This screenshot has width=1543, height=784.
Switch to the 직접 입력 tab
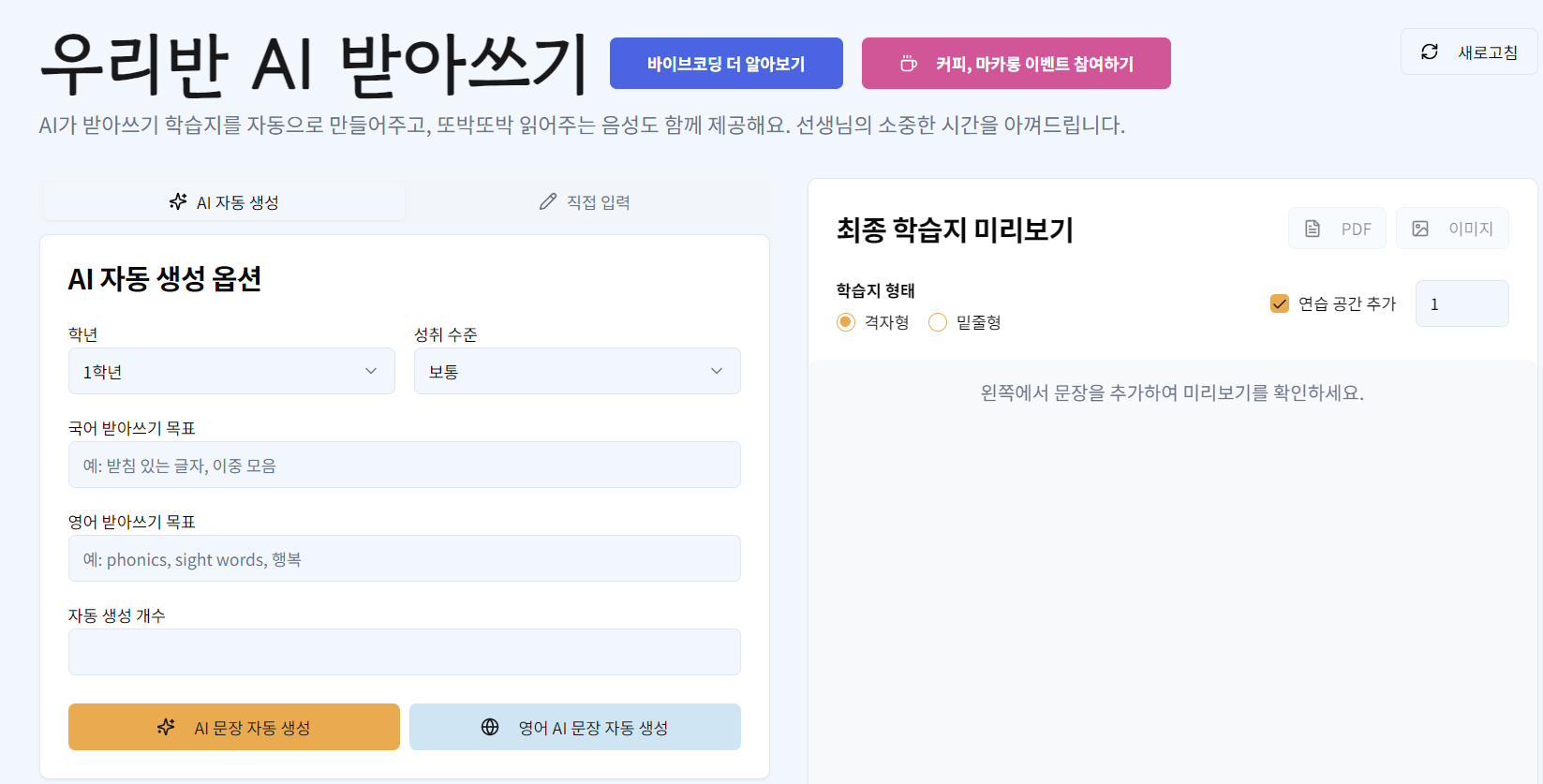pos(586,200)
